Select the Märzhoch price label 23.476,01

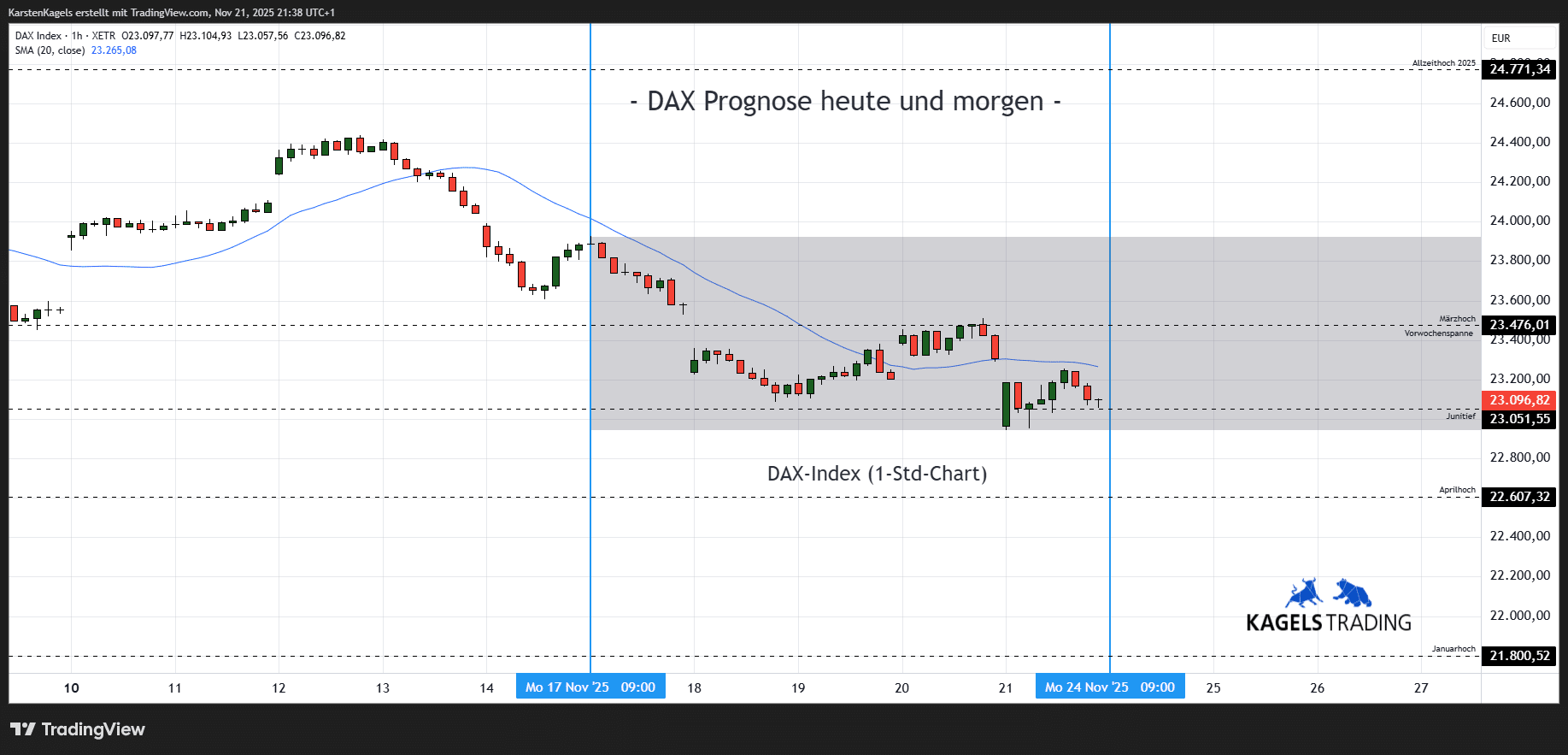pos(1518,325)
